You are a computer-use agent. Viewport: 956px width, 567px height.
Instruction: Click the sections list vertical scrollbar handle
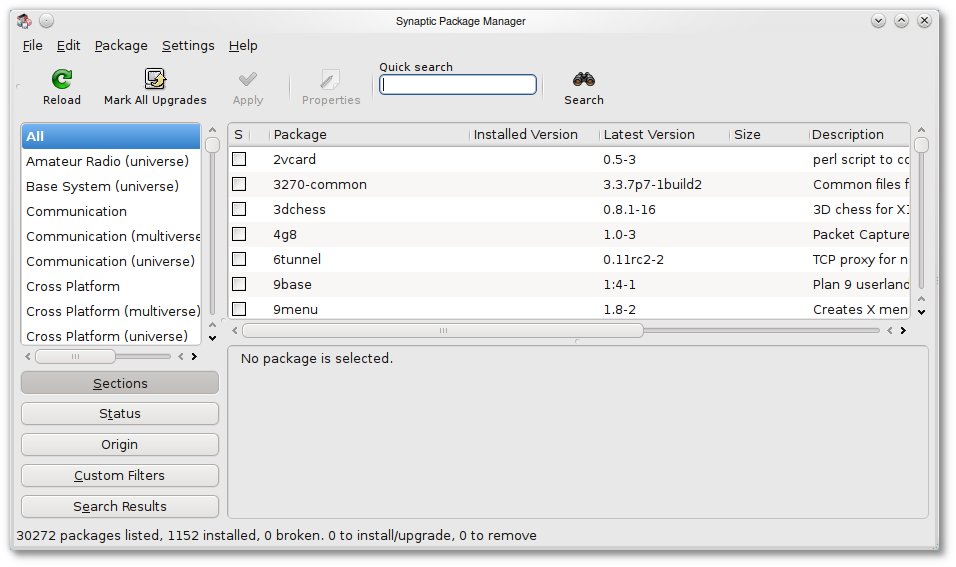pyautogui.click(x=212, y=145)
